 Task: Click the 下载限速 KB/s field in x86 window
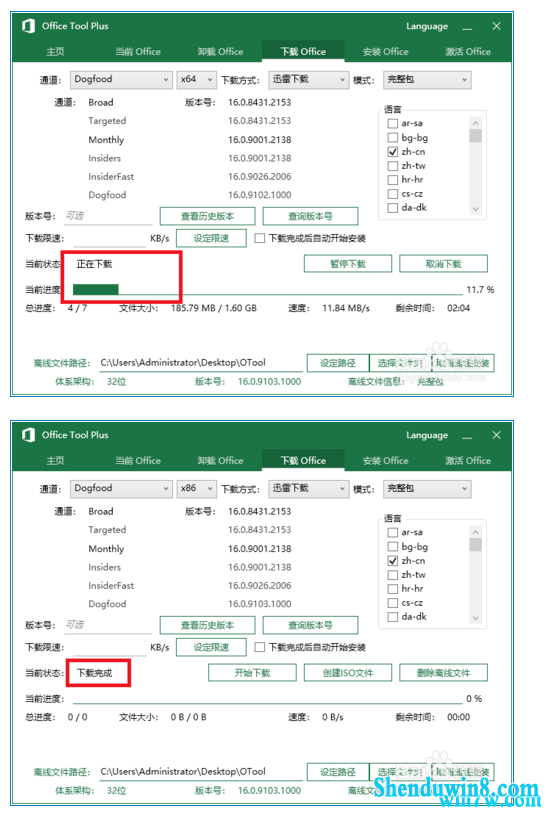coord(110,647)
